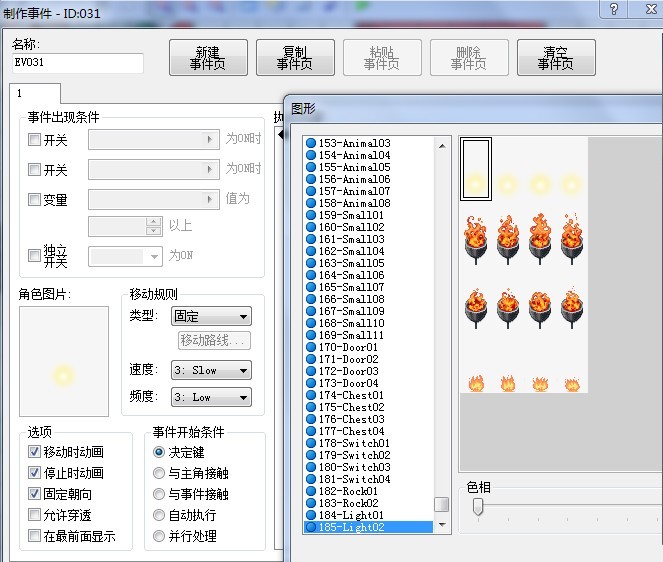This screenshot has height=562, width=663.
Task: Check the 在最前面显示 option
Action: tap(34, 536)
